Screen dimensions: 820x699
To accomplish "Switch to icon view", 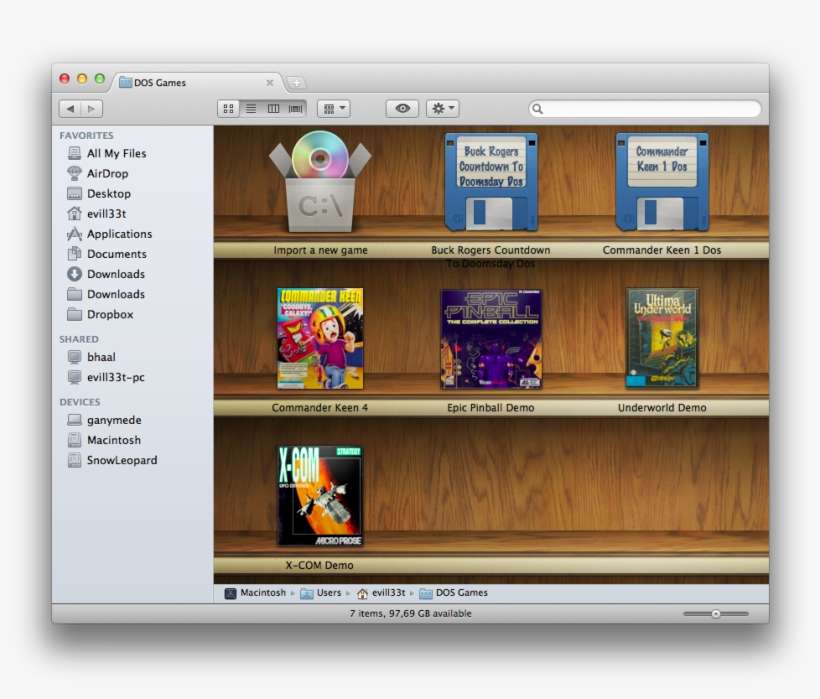I will click(x=229, y=109).
